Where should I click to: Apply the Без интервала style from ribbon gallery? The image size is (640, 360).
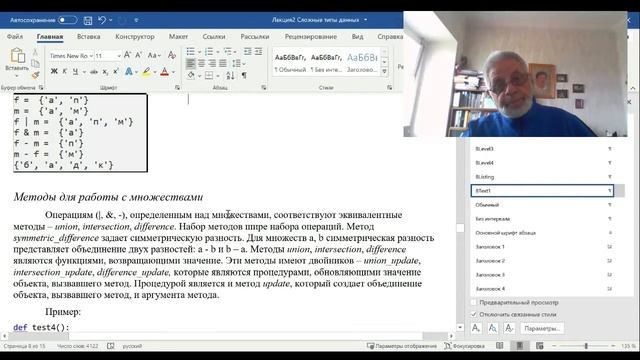pyautogui.click(x=326, y=63)
